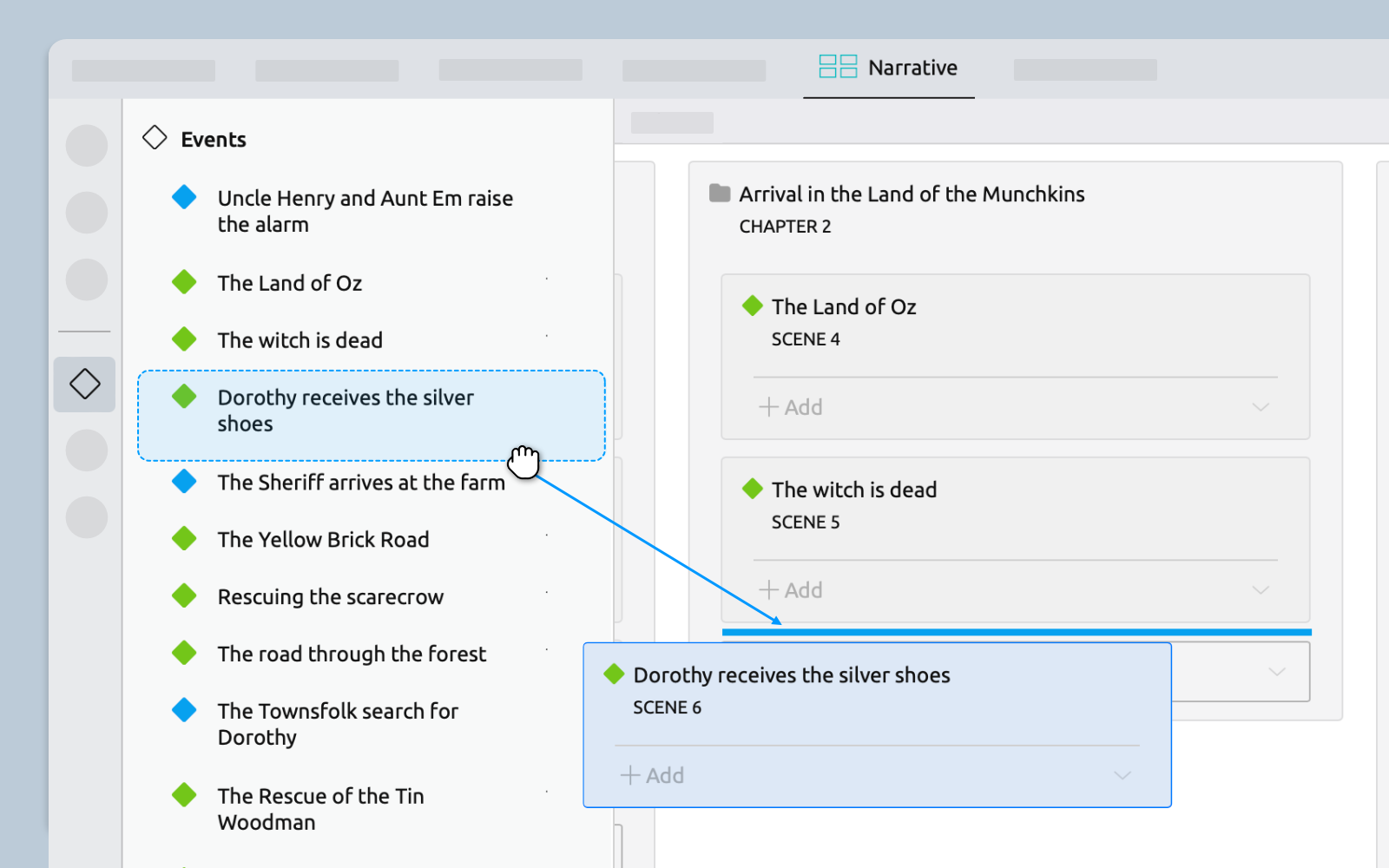The image size is (1389, 868).
Task: Click green diamond beside Rescuing the scarecrow
Action: [x=184, y=595]
